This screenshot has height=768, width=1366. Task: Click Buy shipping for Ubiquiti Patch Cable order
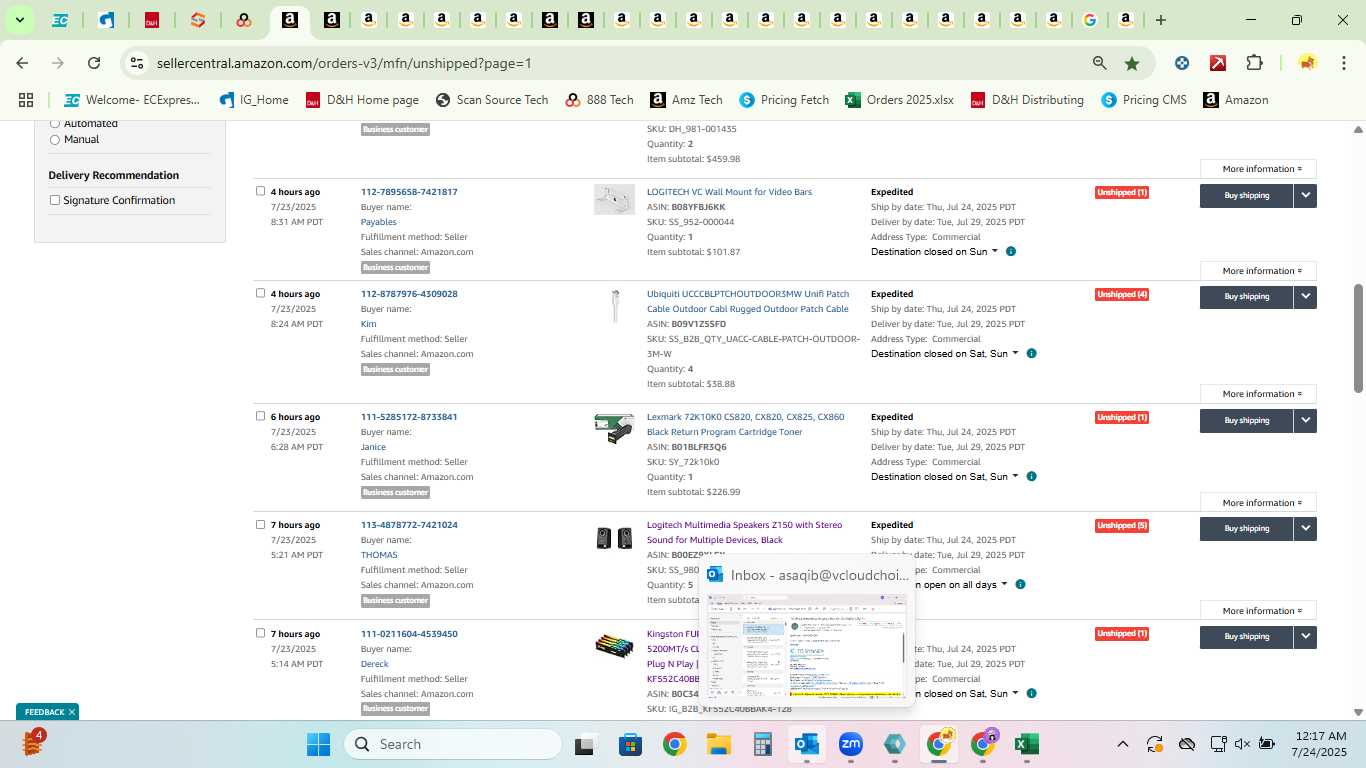(x=1246, y=297)
